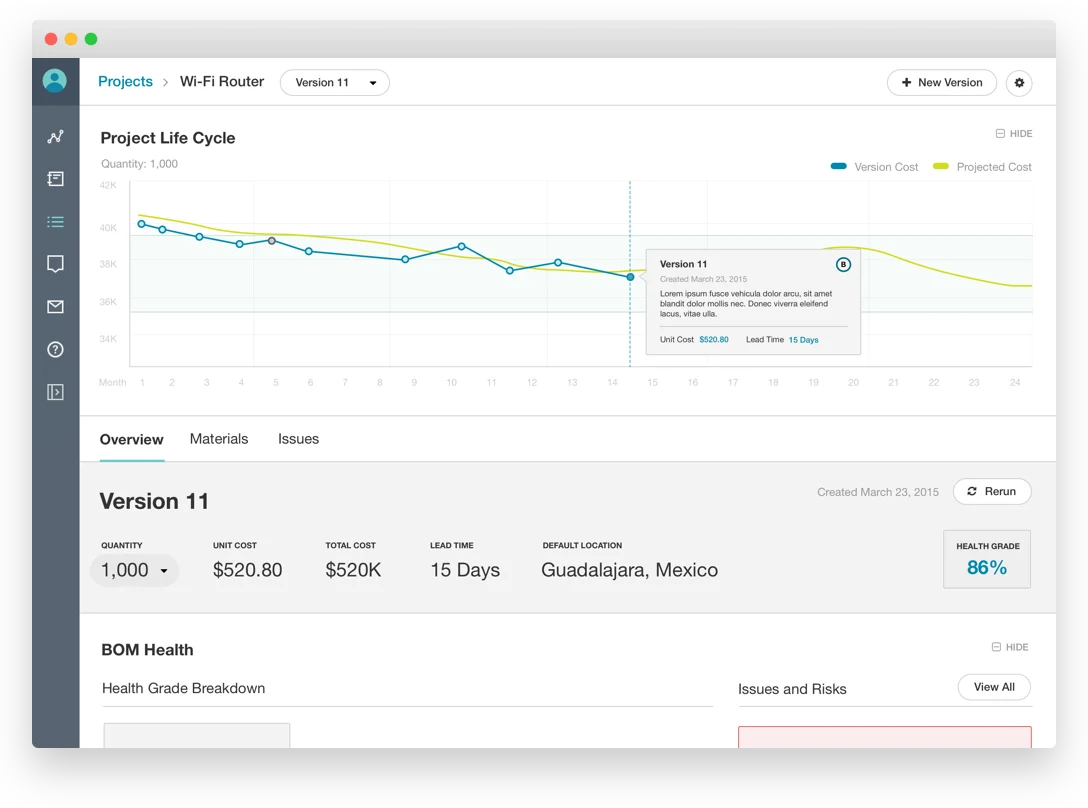Image resolution: width=1088 pixels, height=808 pixels.
Task: Select the list view sidebar icon
Action: [x=56, y=222]
